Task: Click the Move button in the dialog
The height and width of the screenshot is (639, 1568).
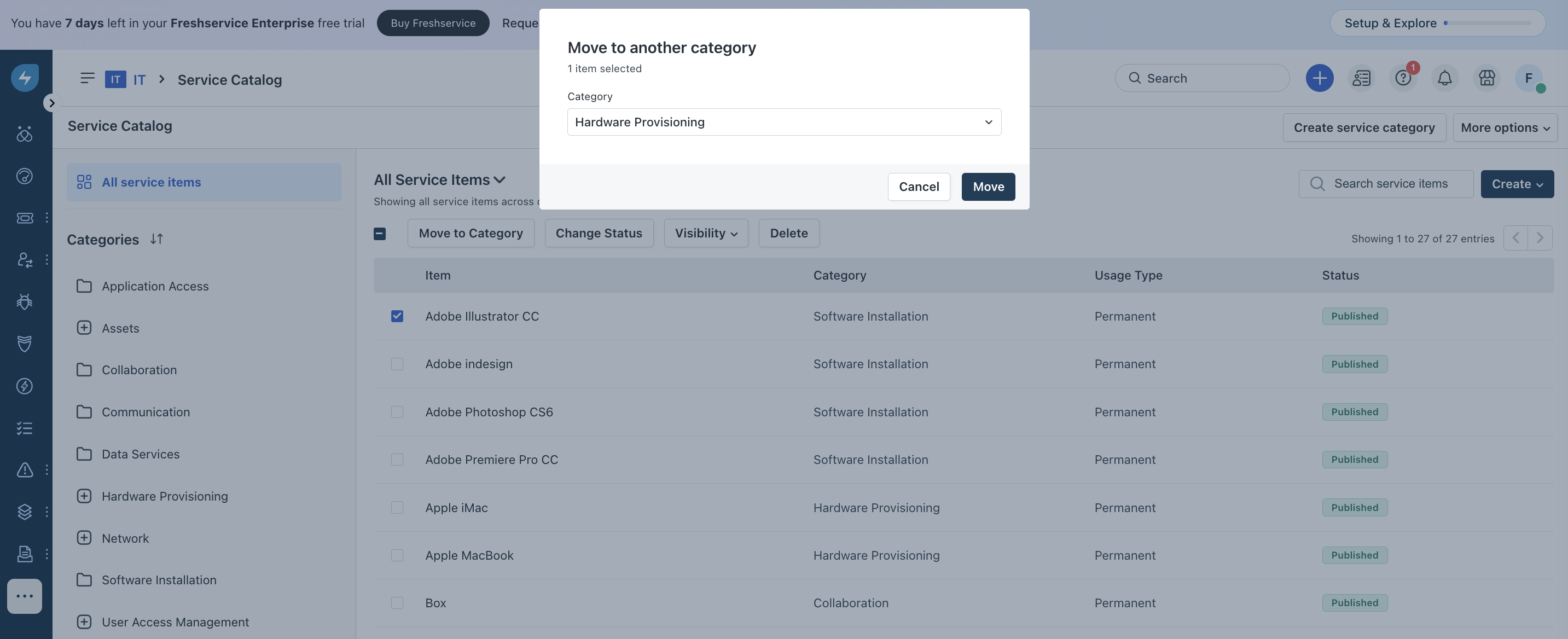Action: [x=988, y=186]
